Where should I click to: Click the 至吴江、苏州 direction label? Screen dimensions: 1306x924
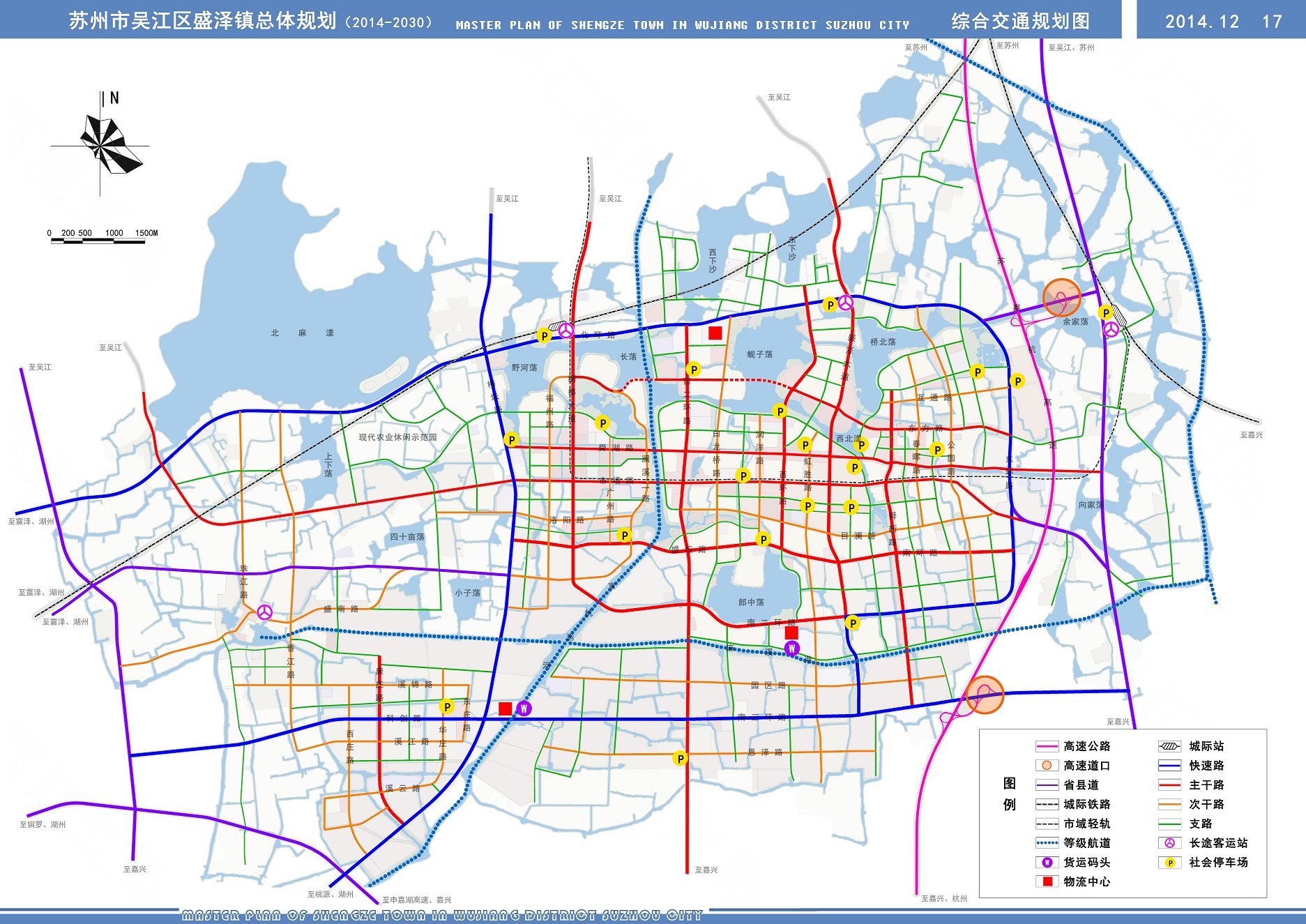[1072, 47]
